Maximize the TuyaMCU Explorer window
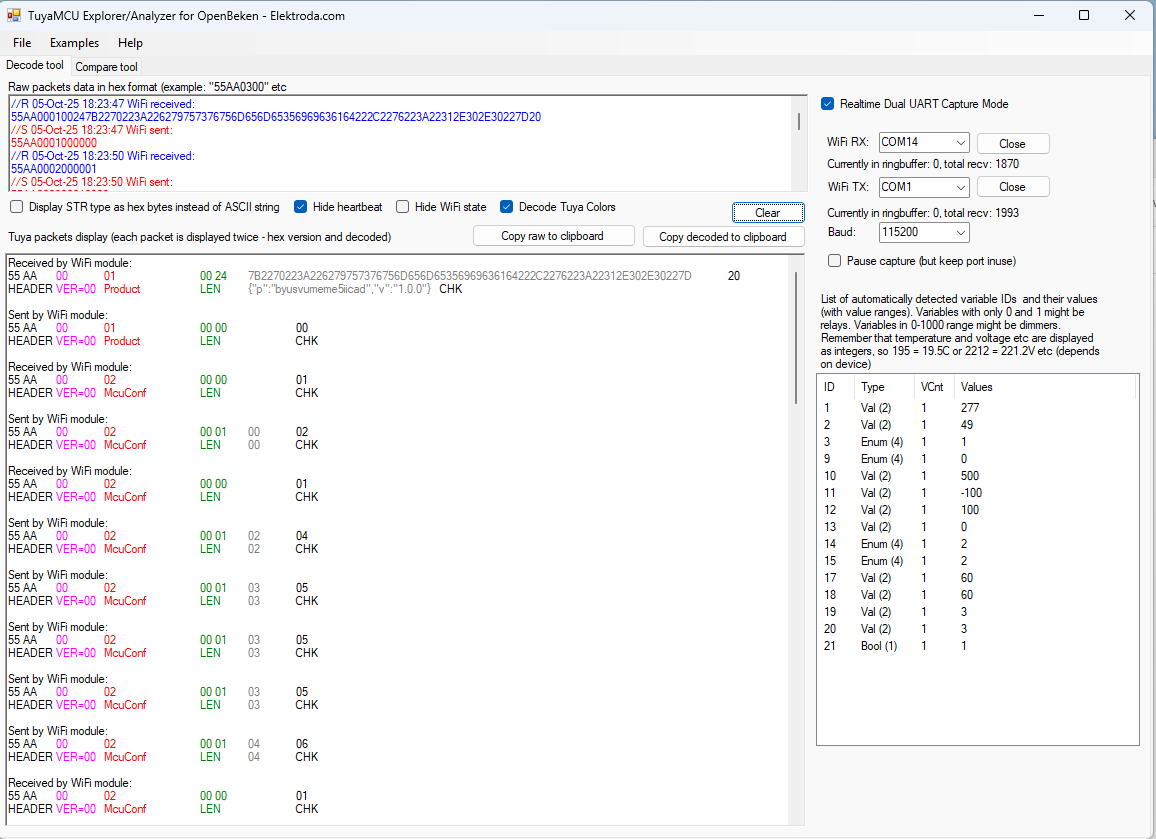The height and width of the screenshot is (839, 1156). 1084,15
